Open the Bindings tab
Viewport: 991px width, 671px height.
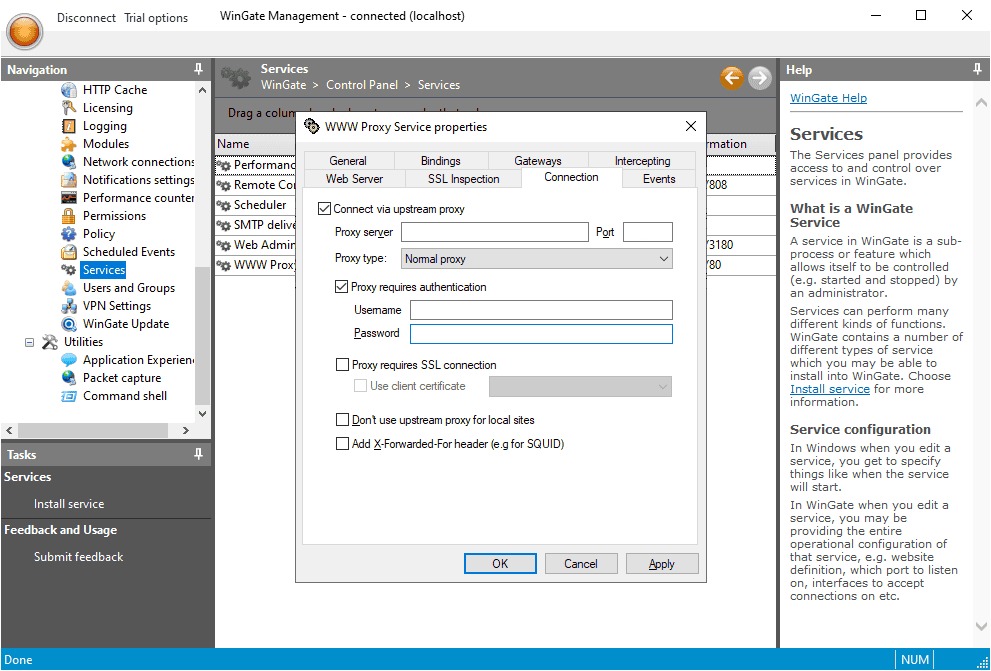(440, 161)
